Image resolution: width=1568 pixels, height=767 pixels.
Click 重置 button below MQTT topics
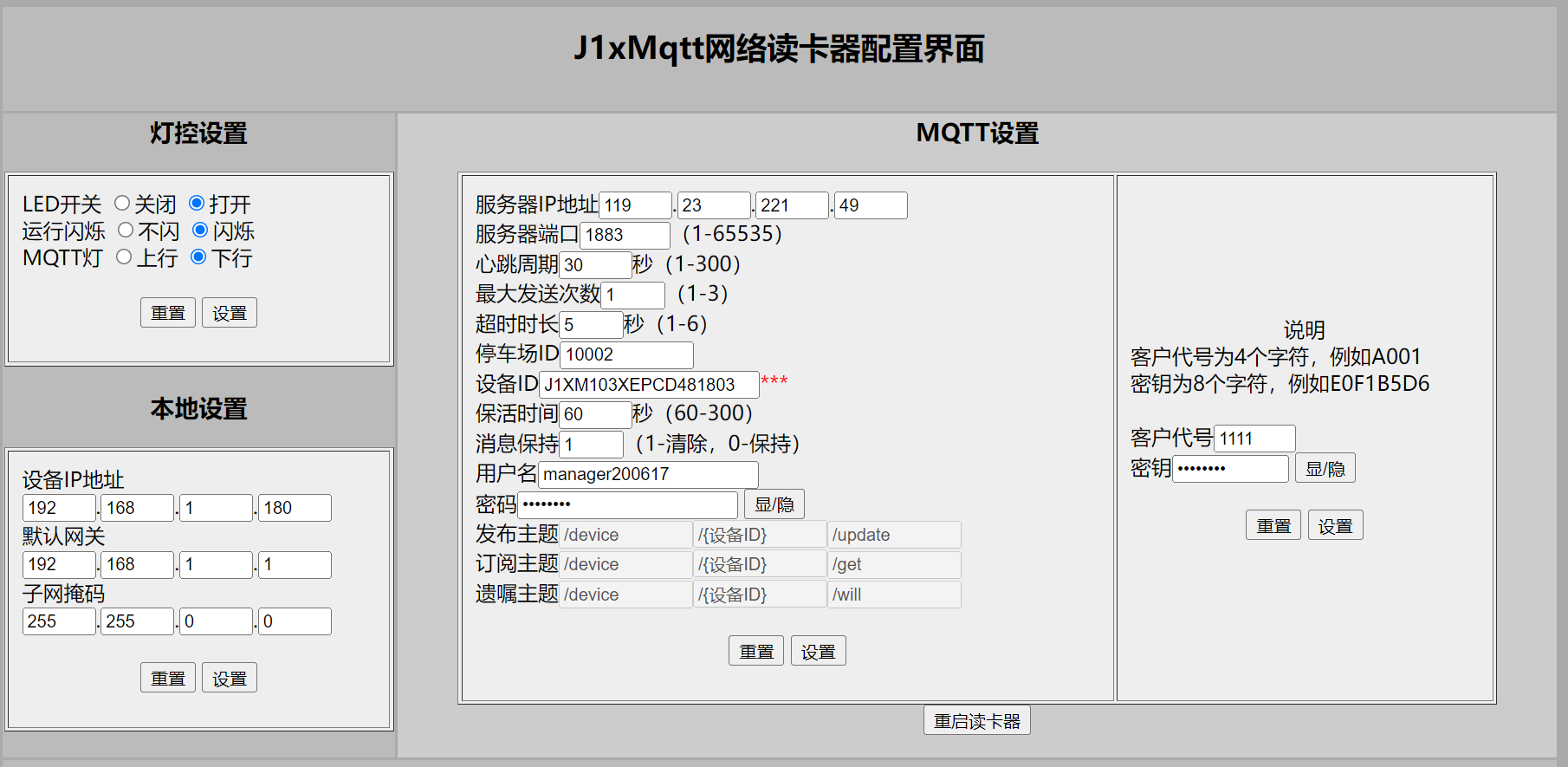click(756, 651)
